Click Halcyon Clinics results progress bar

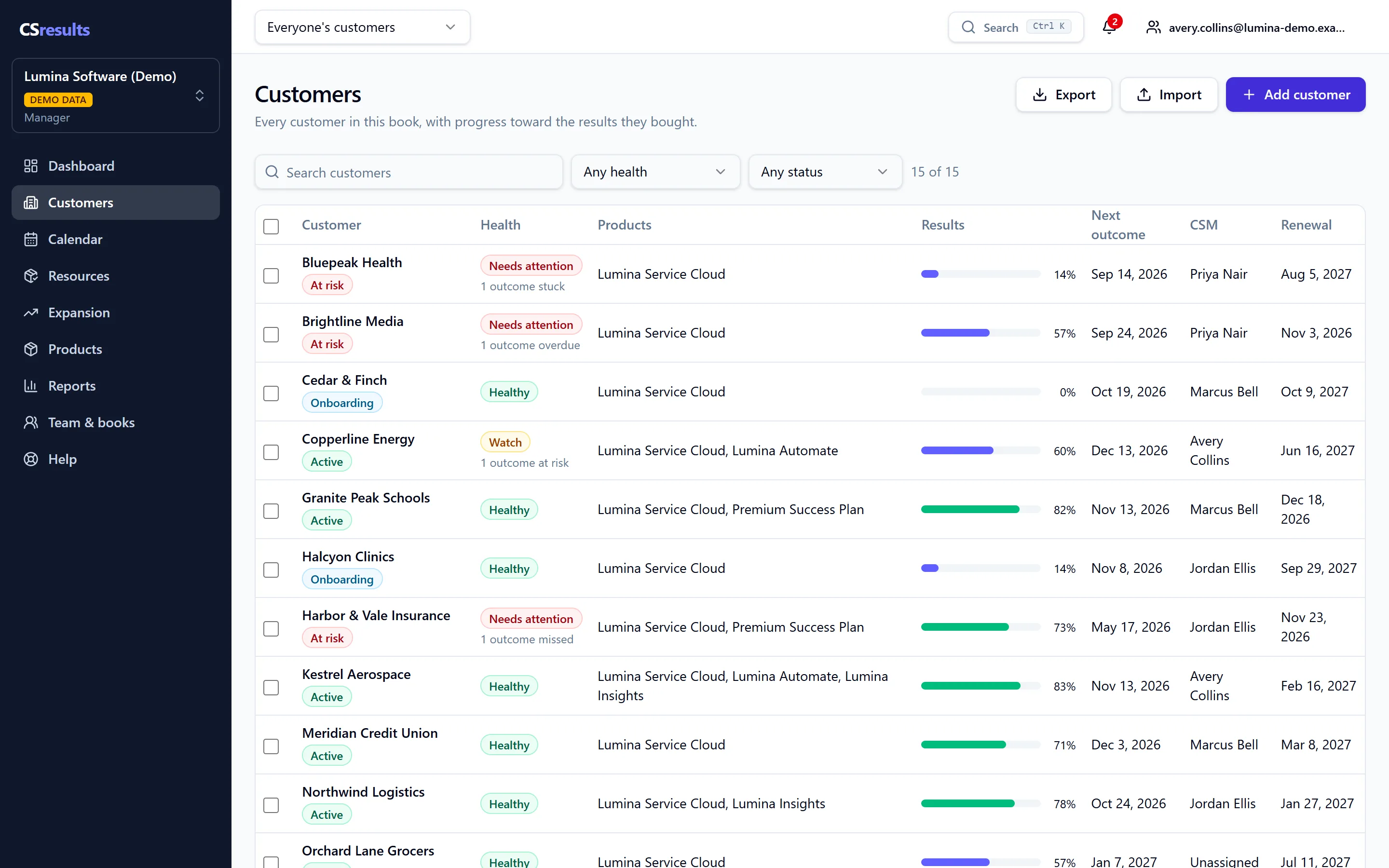pos(980,569)
